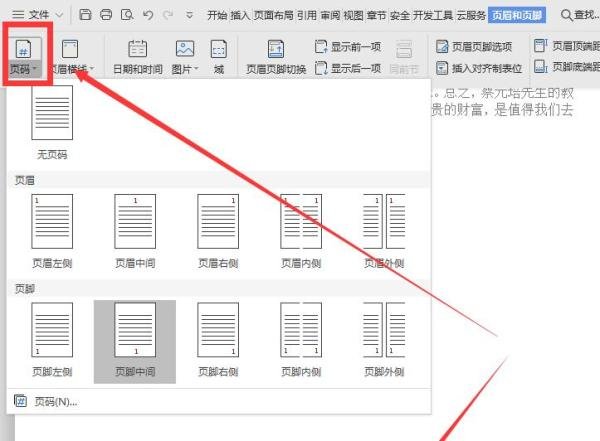Switch to the 审阅 tab
Image resolution: width=600 pixels, height=441 pixels.
[330, 15]
